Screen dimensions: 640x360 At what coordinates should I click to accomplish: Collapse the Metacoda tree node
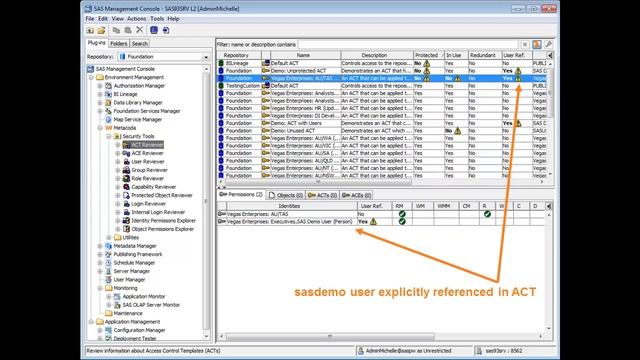pos(100,128)
